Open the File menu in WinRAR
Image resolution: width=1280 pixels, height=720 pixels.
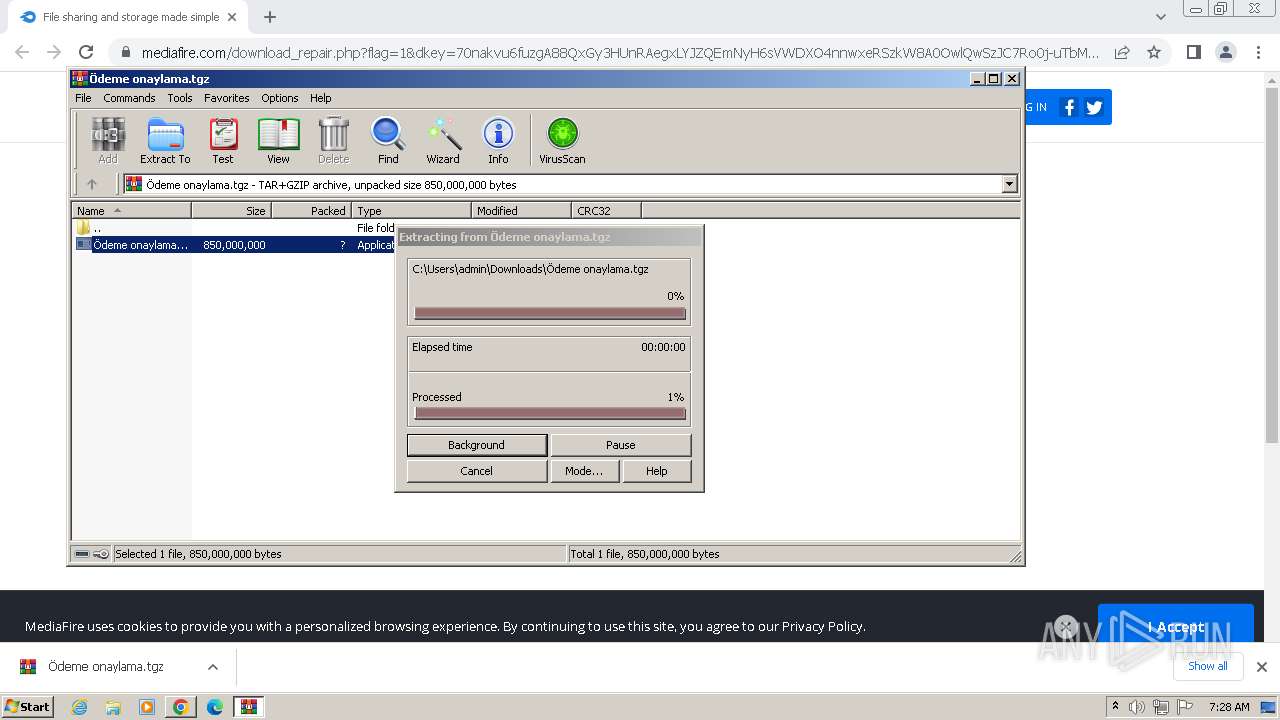click(83, 98)
